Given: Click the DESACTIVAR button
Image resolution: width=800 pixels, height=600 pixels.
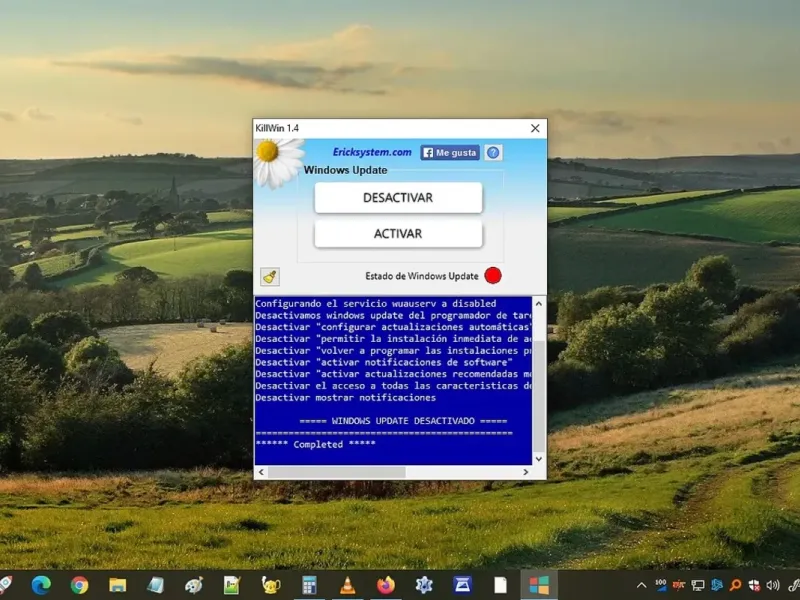Looking at the screenshot, I should (398, 198).
